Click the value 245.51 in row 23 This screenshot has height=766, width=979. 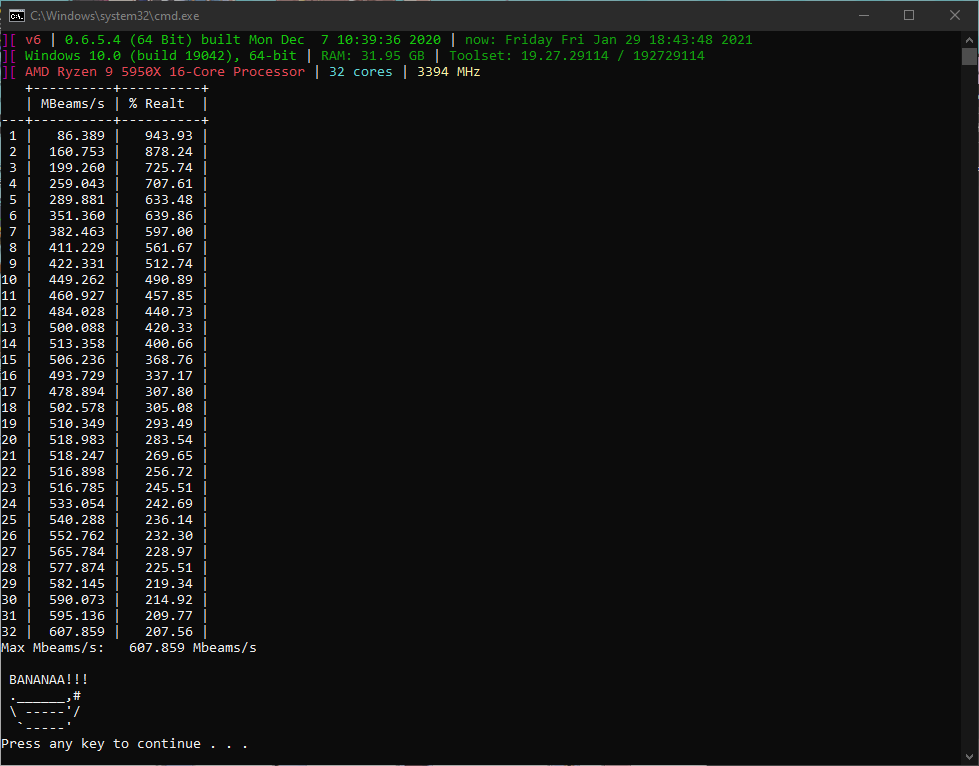169,488
